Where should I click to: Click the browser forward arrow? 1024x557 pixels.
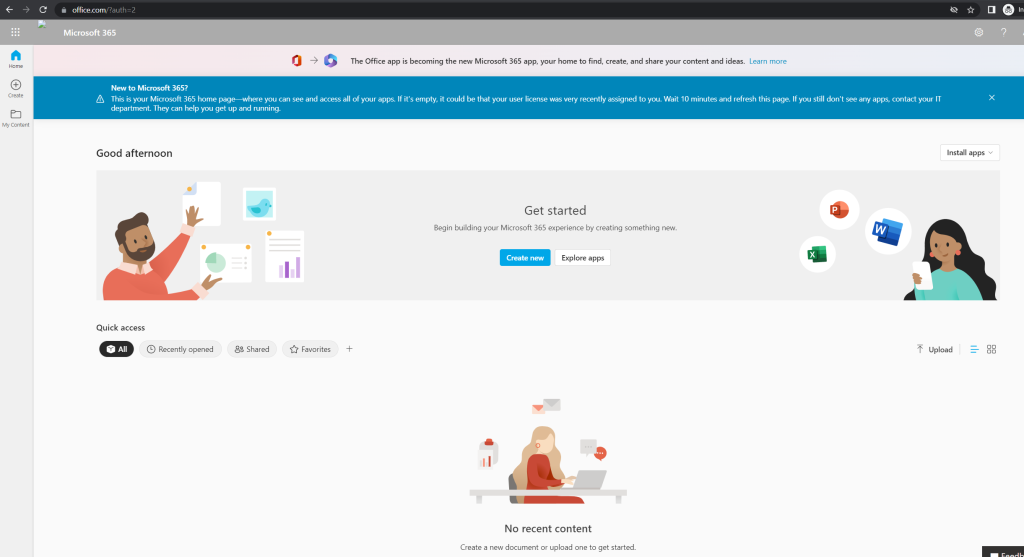(x=26, y=10)
